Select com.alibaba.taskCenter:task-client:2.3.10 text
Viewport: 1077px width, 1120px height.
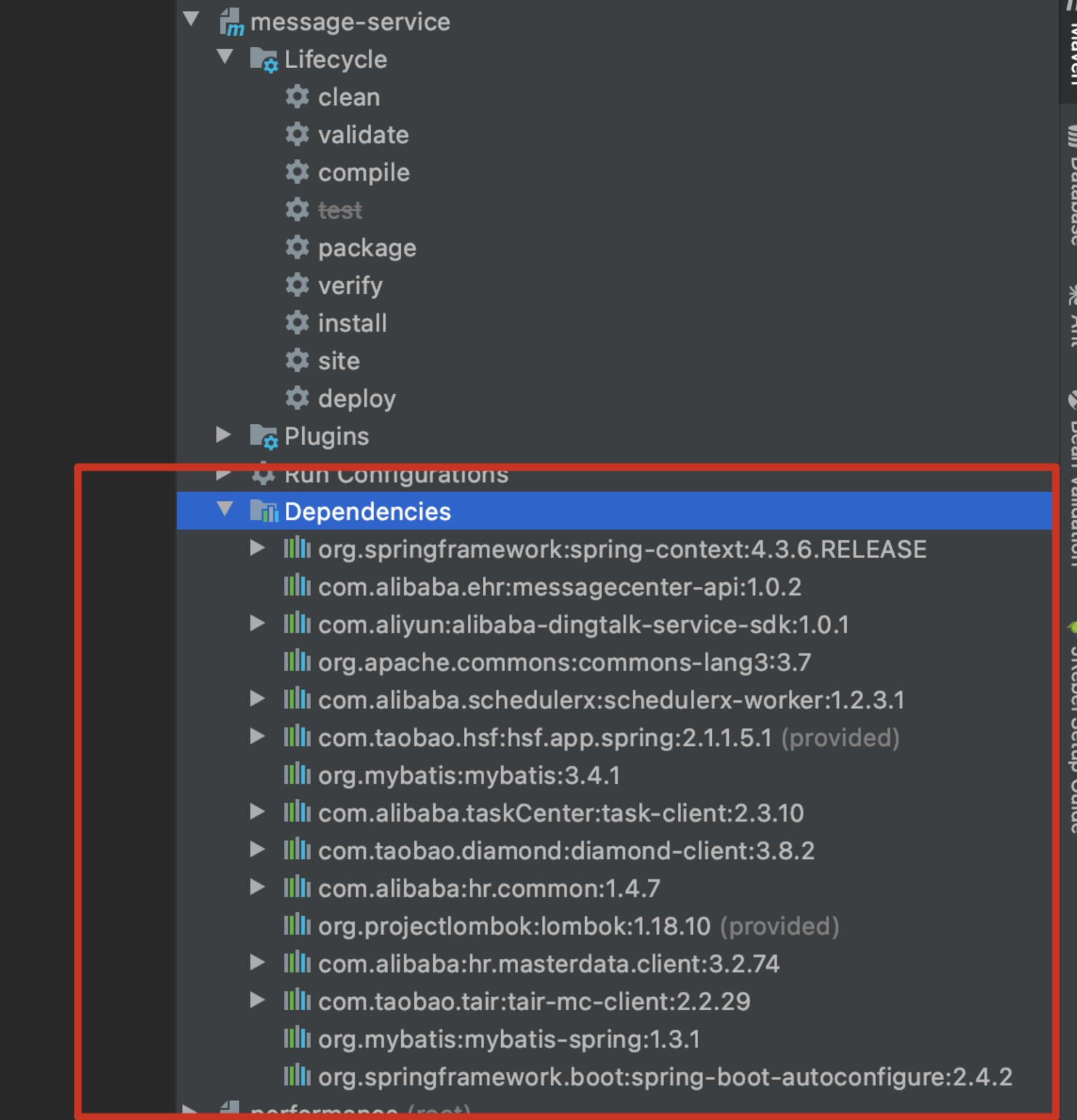561,813
